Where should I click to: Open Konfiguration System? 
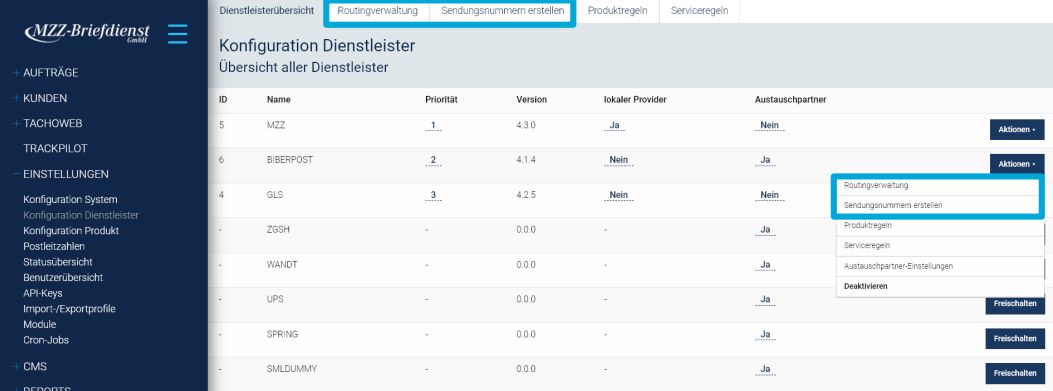click(x=70, y=200)
